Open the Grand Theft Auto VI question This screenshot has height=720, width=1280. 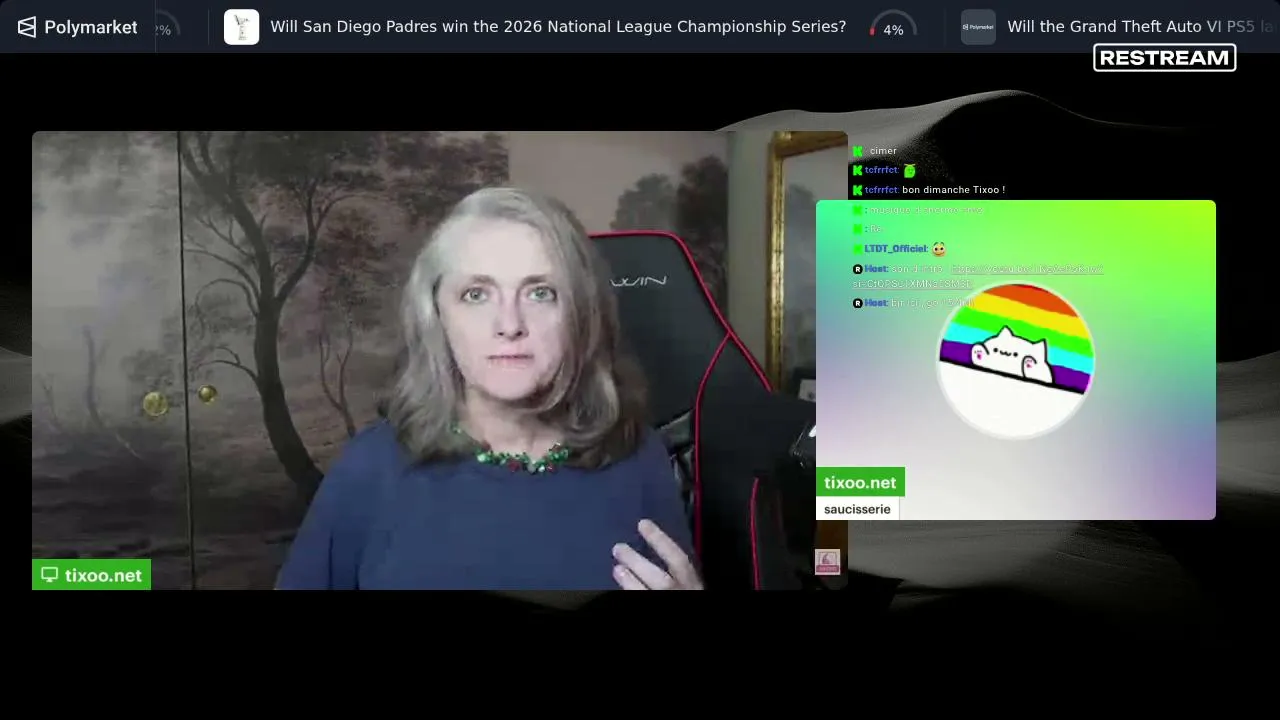(x=1143, y=27)
